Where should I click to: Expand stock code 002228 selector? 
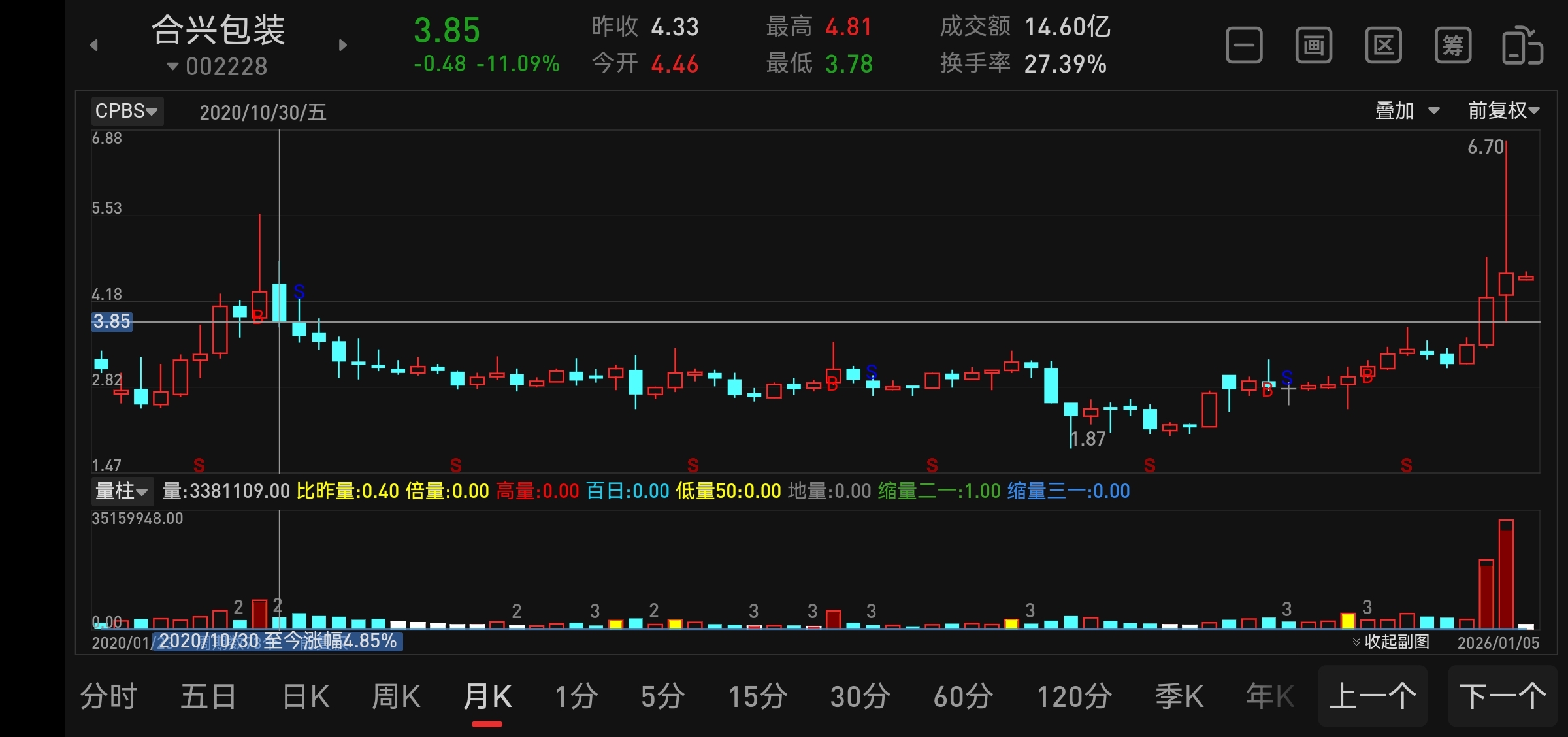pos(218,67)
